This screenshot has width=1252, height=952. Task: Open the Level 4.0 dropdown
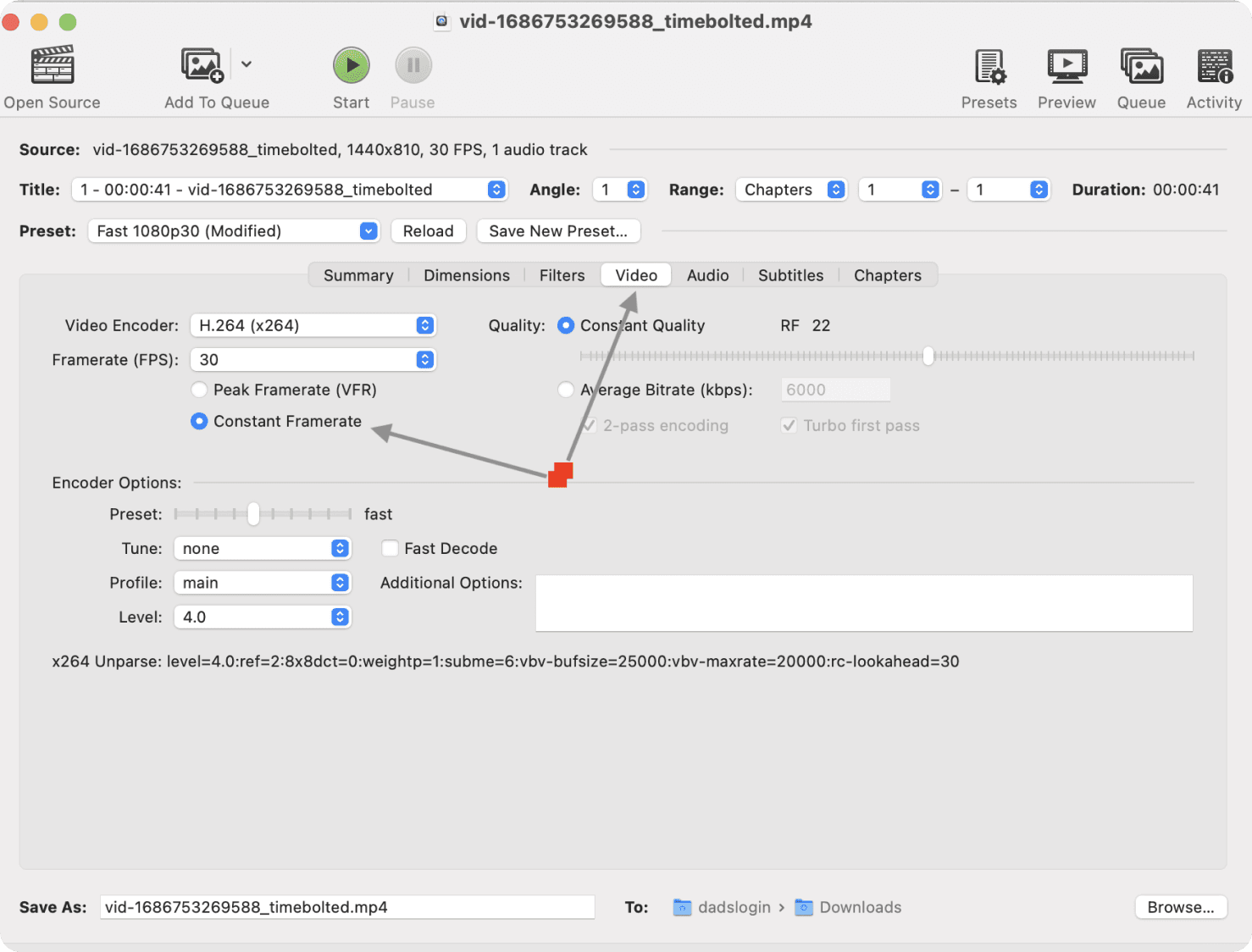[262, 617]
